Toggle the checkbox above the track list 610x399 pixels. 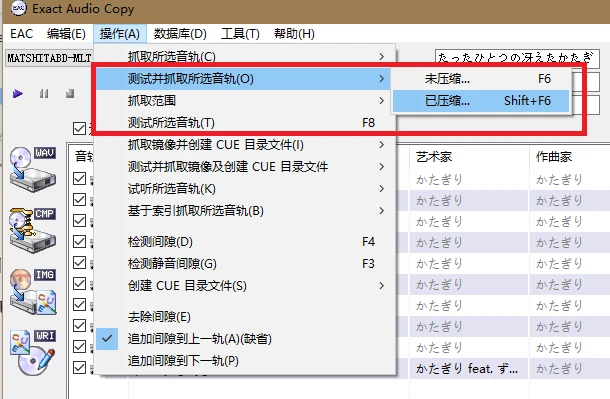point(79,128)
